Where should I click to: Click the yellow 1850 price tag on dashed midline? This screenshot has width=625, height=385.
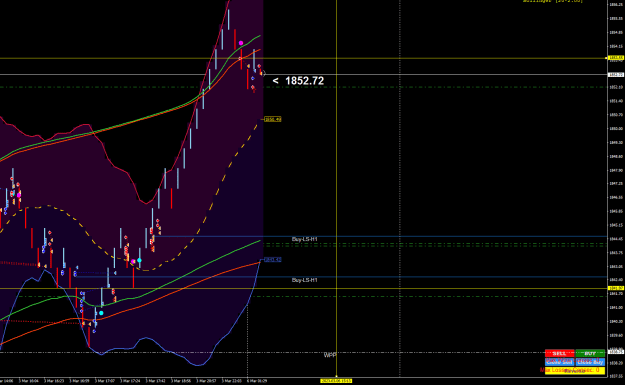point(273,119)
